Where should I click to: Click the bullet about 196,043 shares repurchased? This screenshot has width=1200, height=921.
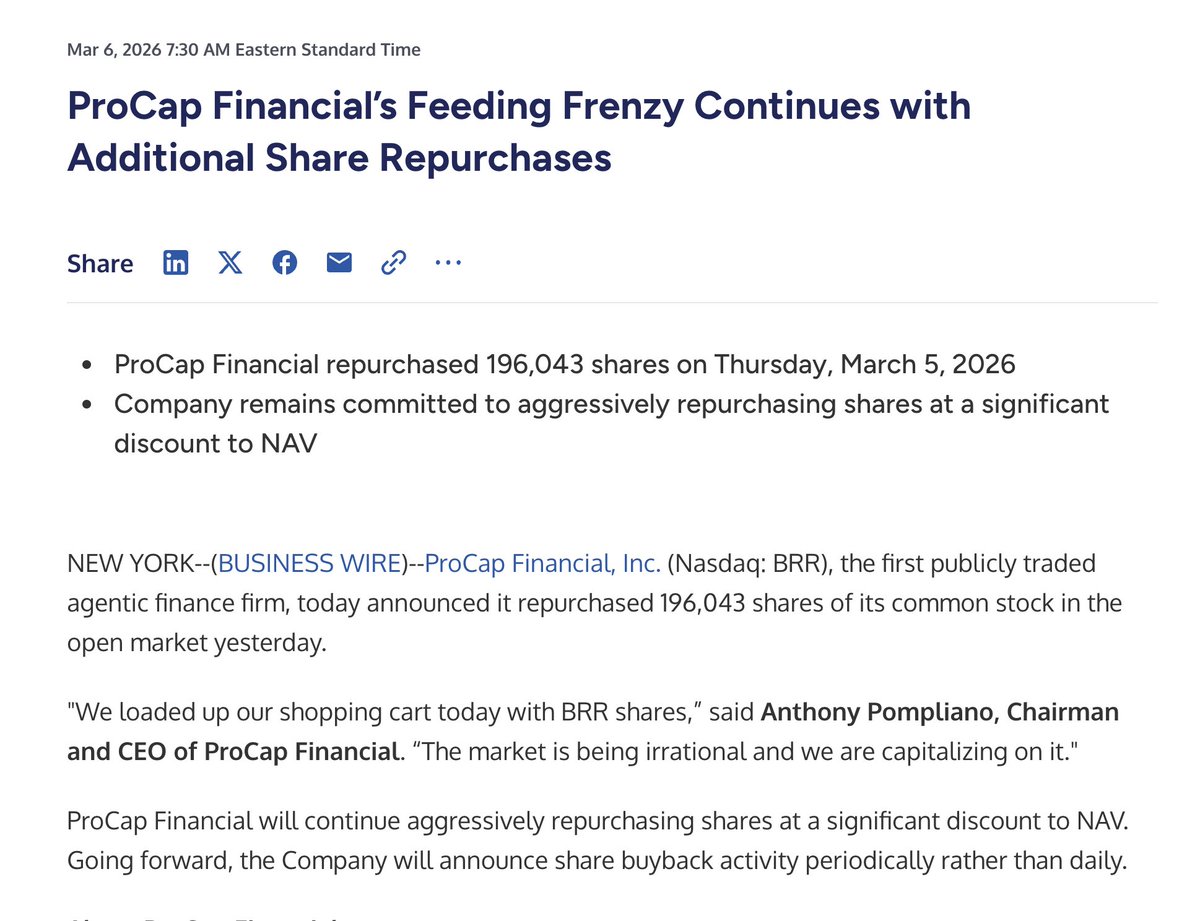click(564, 365)
